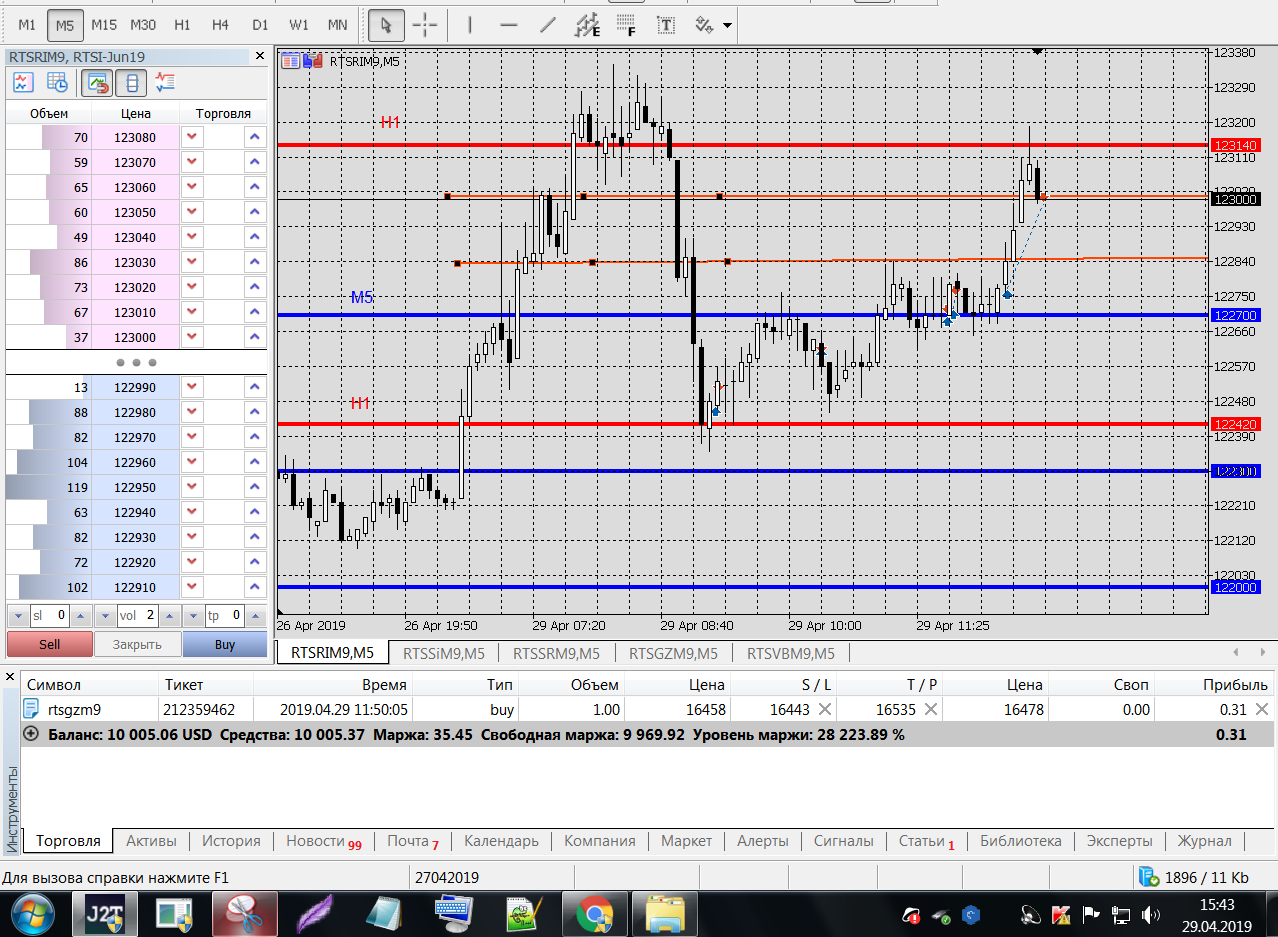This screenshot has height=937, width=1278.
Task: Open the История tab
Action: [x=231, y=841]
